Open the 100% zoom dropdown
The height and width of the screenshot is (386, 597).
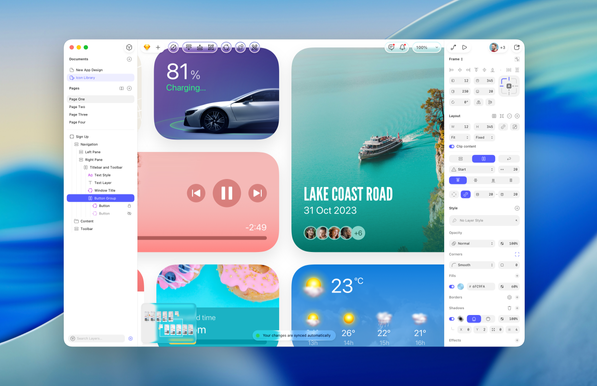coord(427,47)
